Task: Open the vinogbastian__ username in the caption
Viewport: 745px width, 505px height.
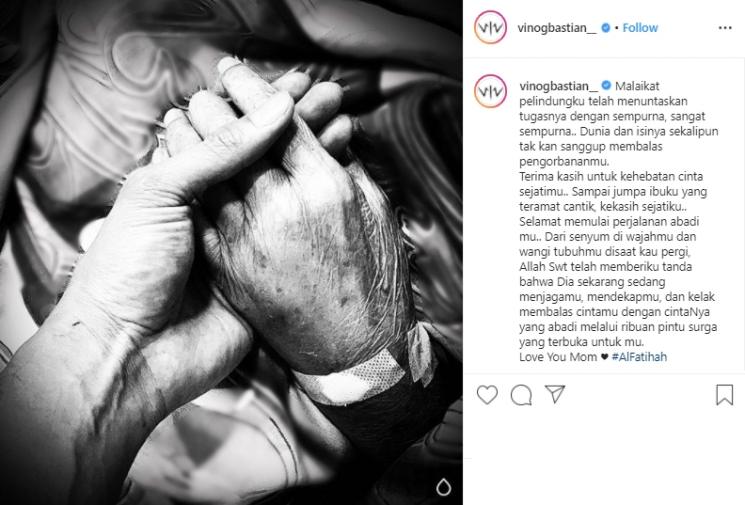Action: tap(559, 86)
